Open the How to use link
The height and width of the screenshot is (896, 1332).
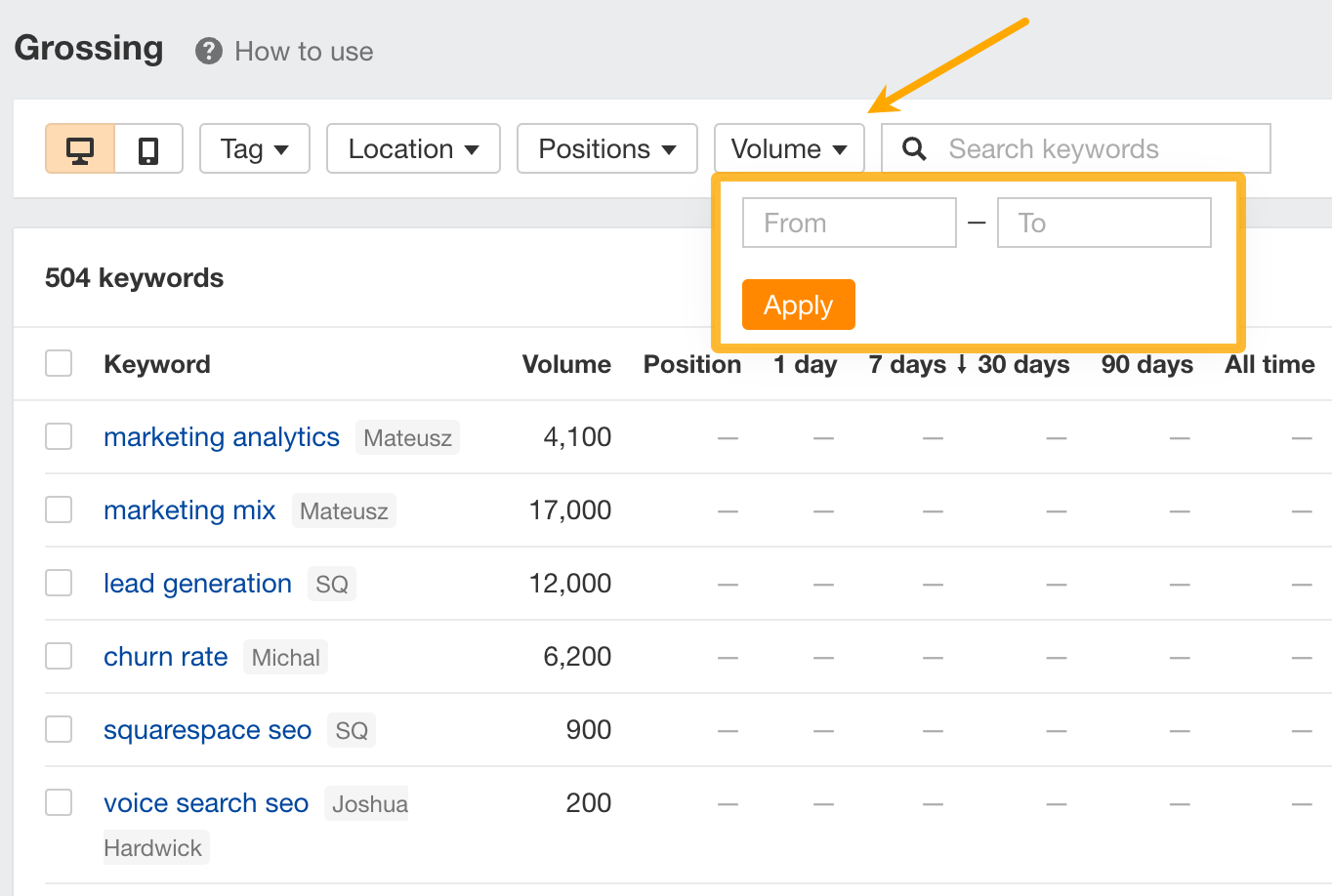(x=304, y=51)
